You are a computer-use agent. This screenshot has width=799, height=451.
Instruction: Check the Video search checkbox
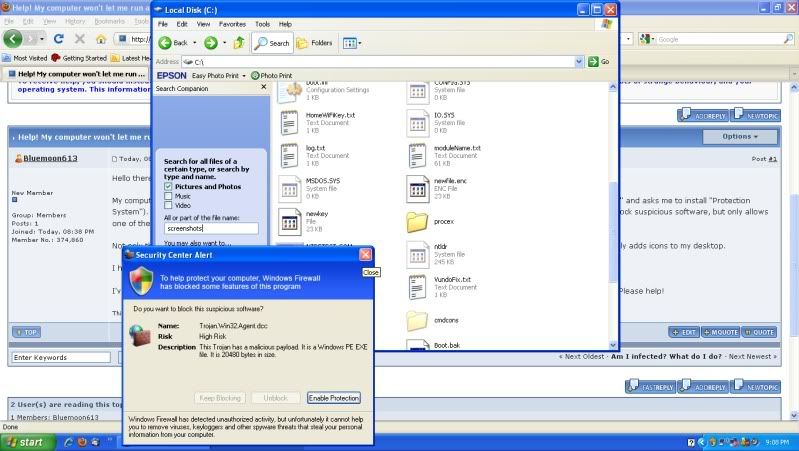[x=168, y=205]
